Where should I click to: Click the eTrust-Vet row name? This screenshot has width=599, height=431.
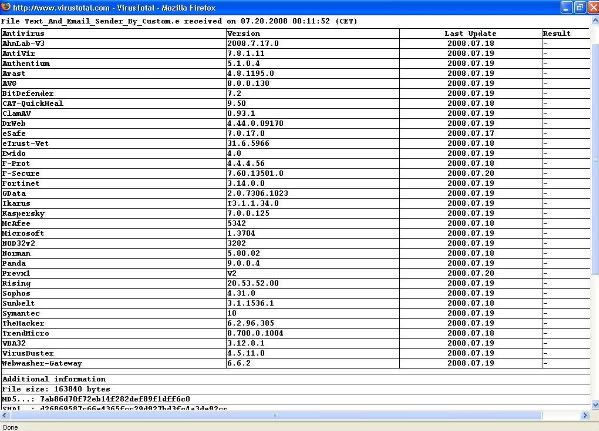coord(26,143)
